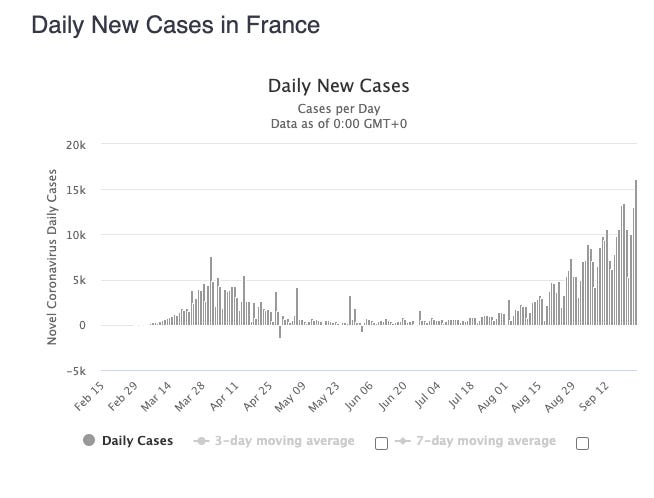Click the isolated tall bar near May 09

(x=297, y=306)
